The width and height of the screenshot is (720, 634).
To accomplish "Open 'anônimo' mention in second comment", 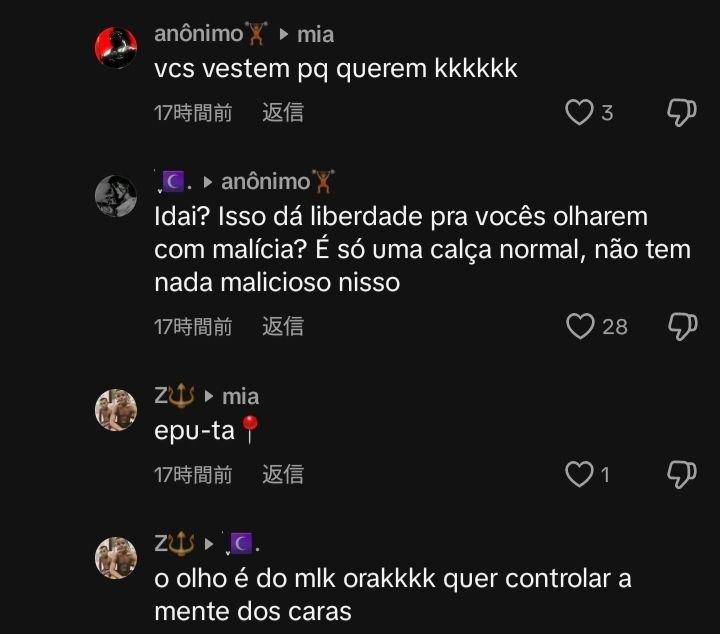I will [x=278, y=182].
